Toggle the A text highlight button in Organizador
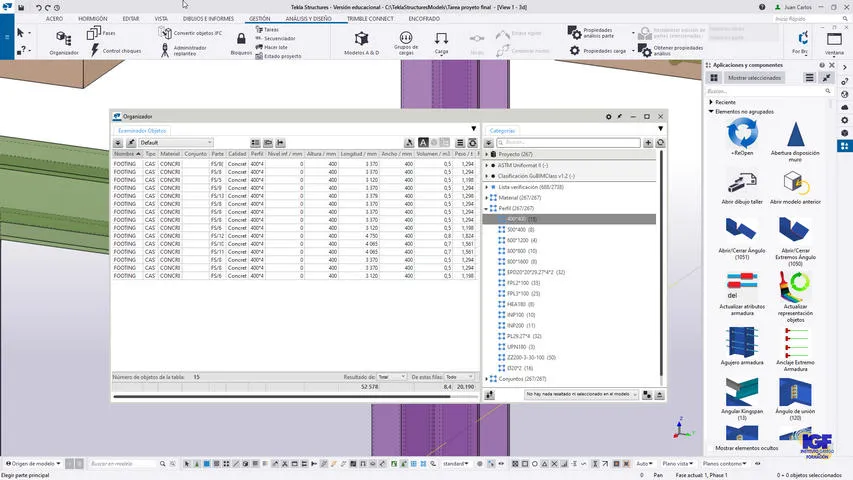Image resolution: width=853 pixels, height=480 pixels. coord(423,143)
